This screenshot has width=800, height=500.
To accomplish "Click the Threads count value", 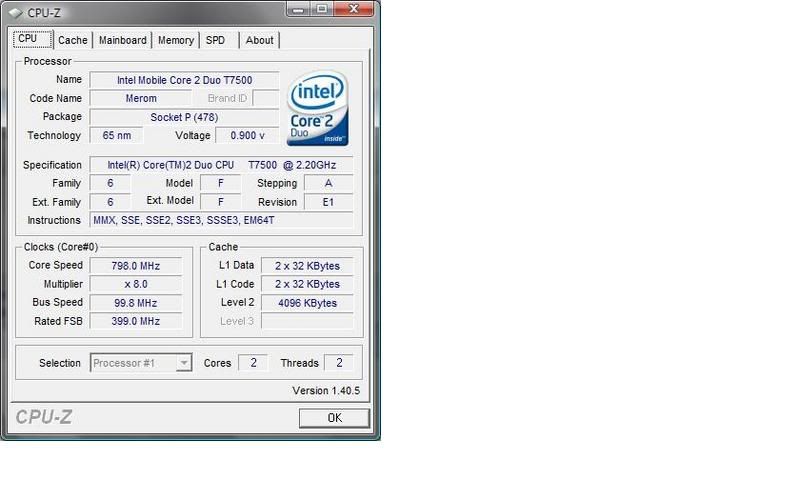I will tap(339, 363).
